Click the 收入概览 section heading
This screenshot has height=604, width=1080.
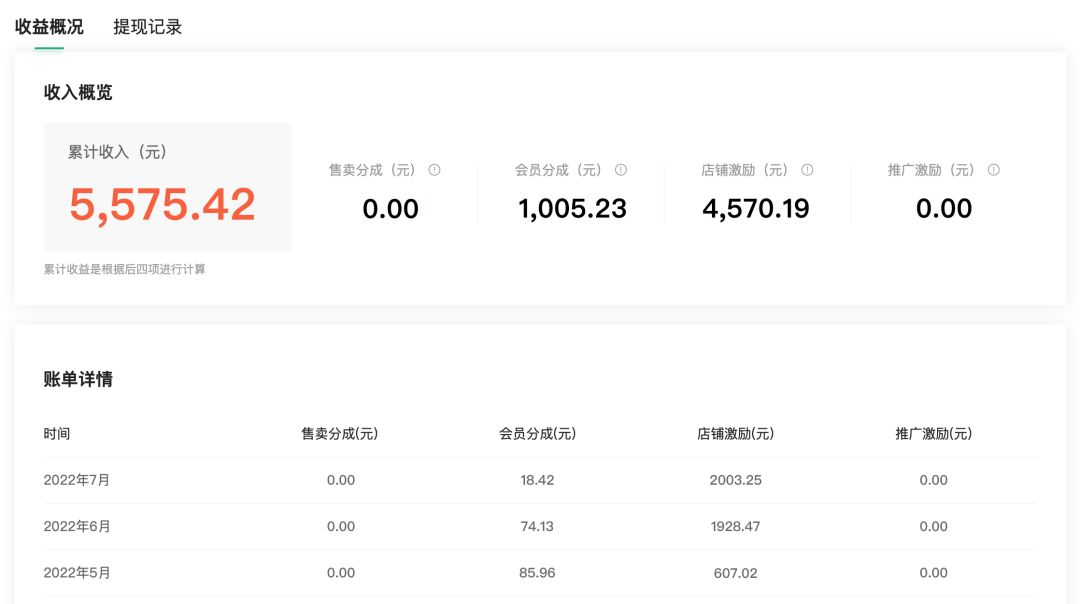point(78,92)
